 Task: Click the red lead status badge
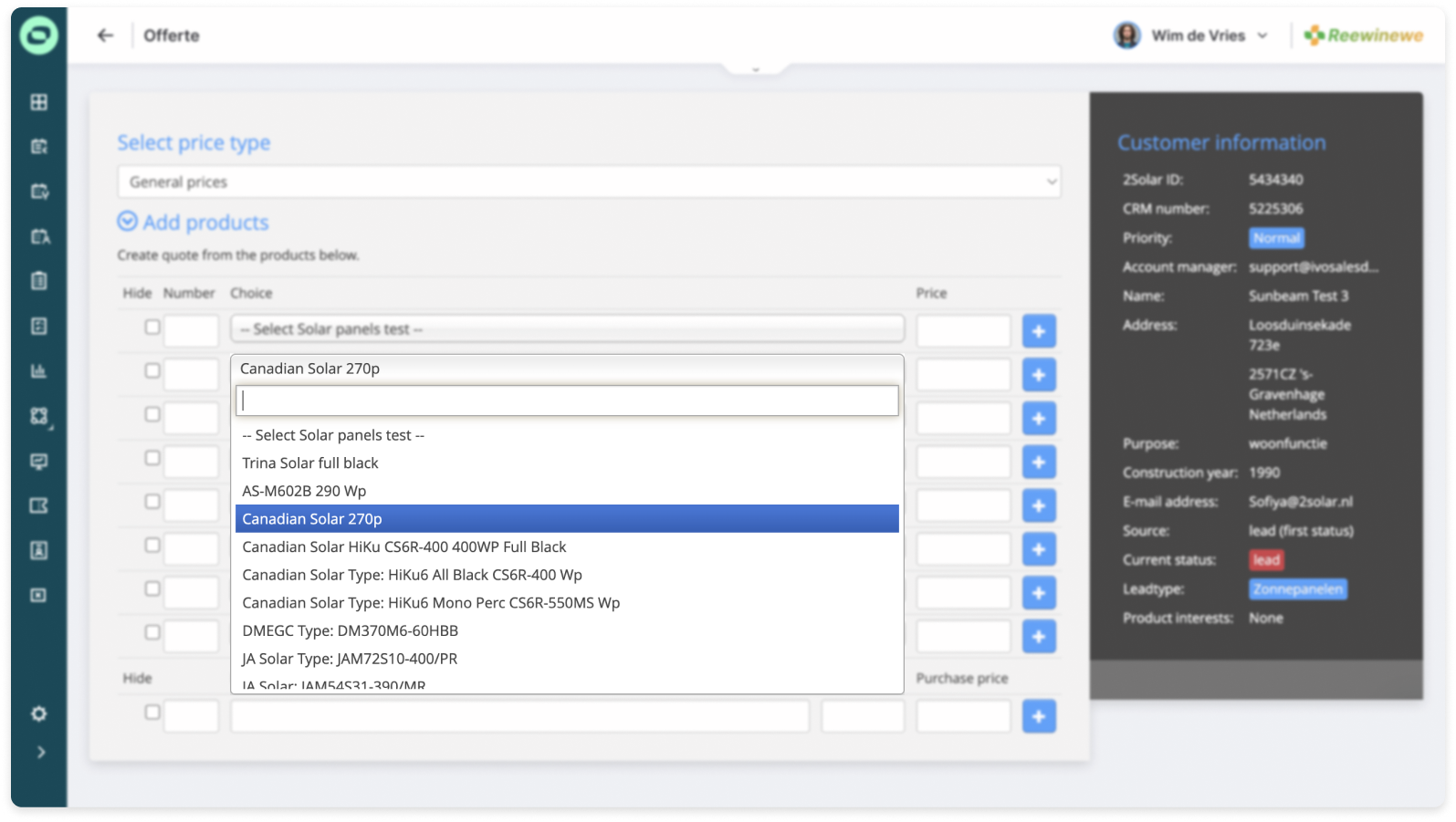1266,560
